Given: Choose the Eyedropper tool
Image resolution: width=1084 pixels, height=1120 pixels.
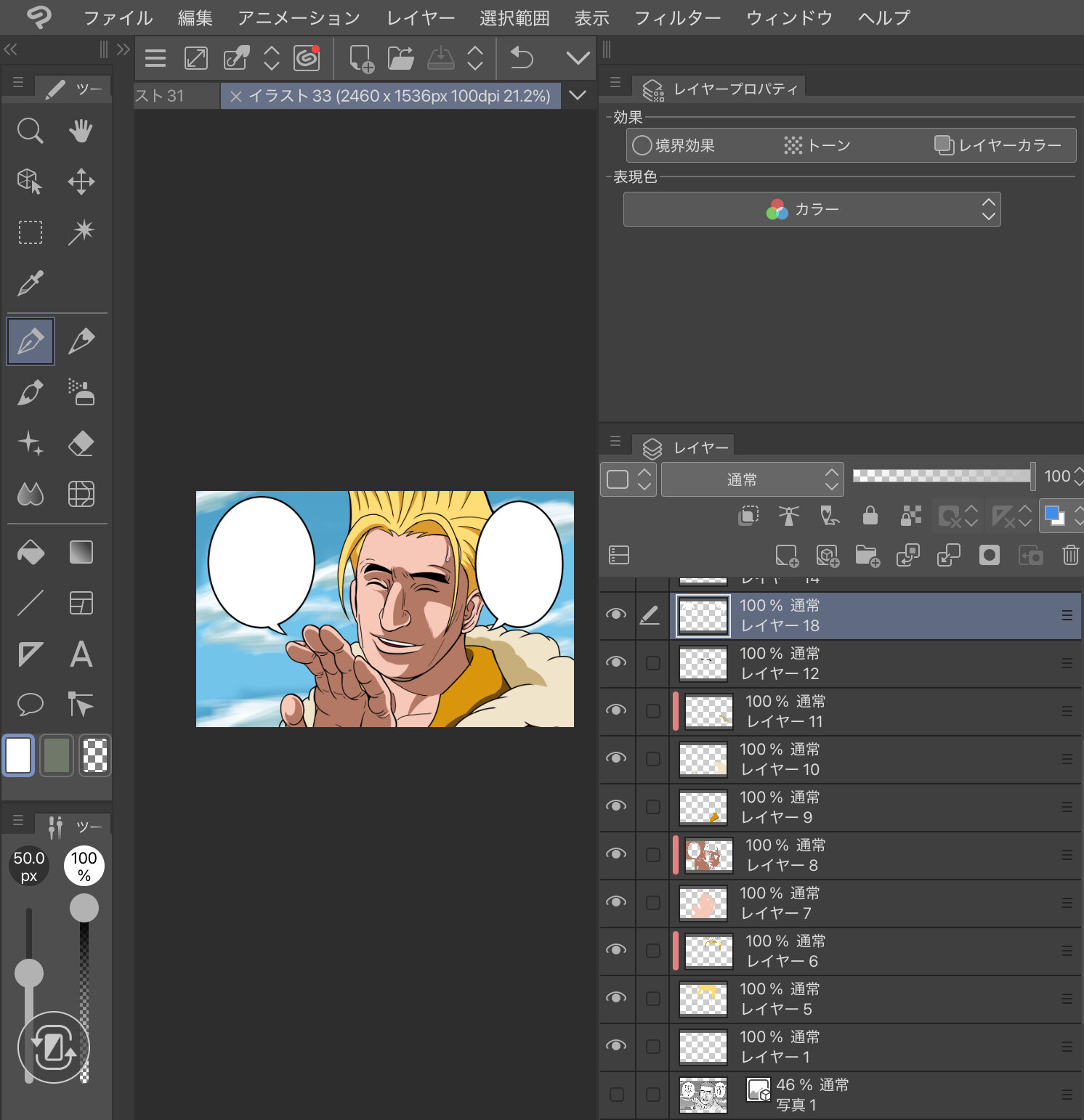Looking at the screenshot, I should (x=30, y=283).
